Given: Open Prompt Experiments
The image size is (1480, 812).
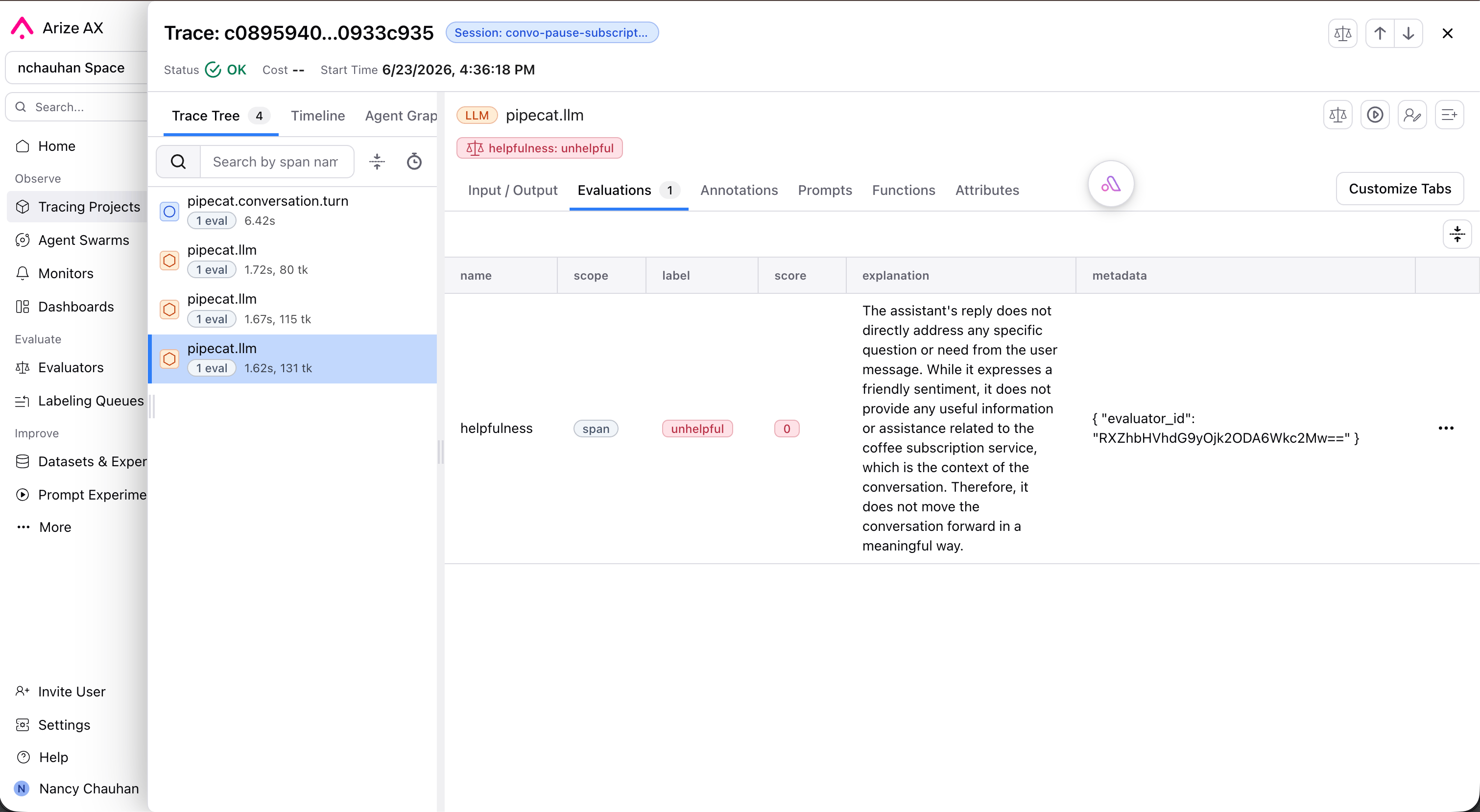Looking at the screenshot, I should 77,495.
